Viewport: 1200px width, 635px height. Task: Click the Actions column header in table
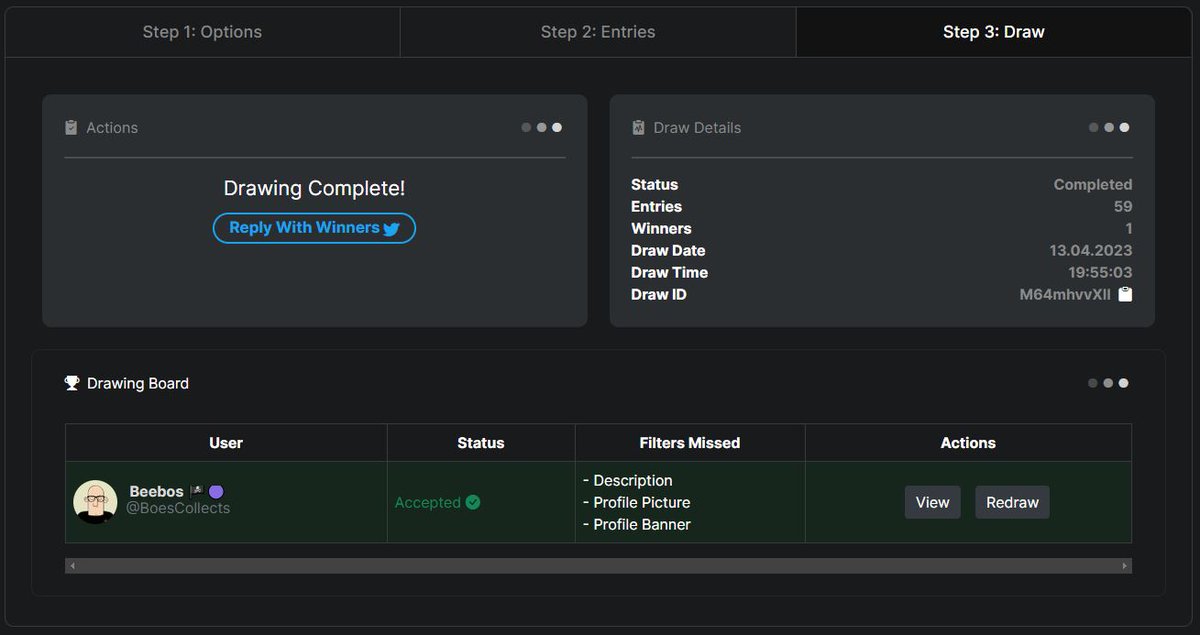coord(968,442)
